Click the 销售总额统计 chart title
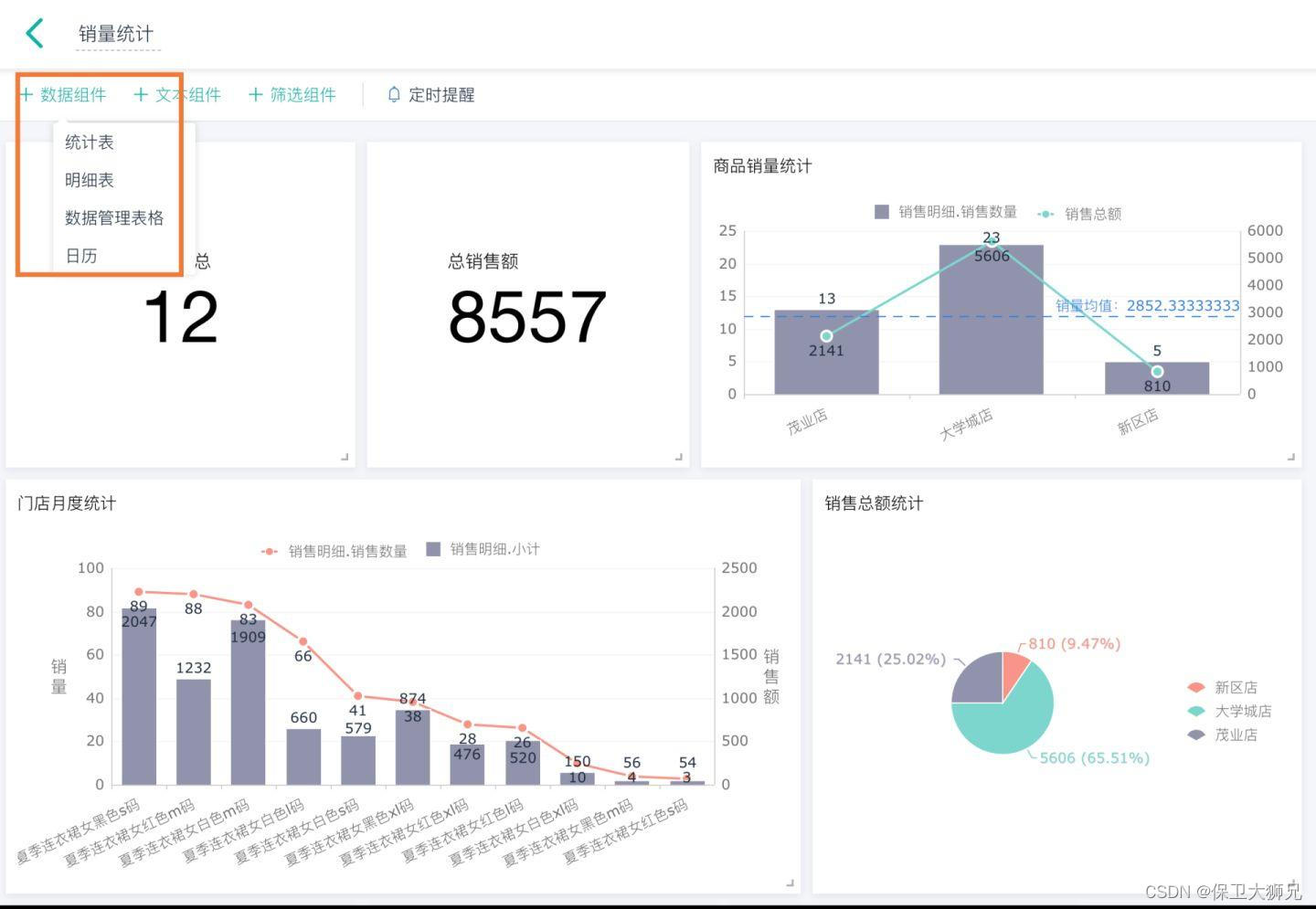Viewport: 1316px width, 909px height. click(874, 503)
